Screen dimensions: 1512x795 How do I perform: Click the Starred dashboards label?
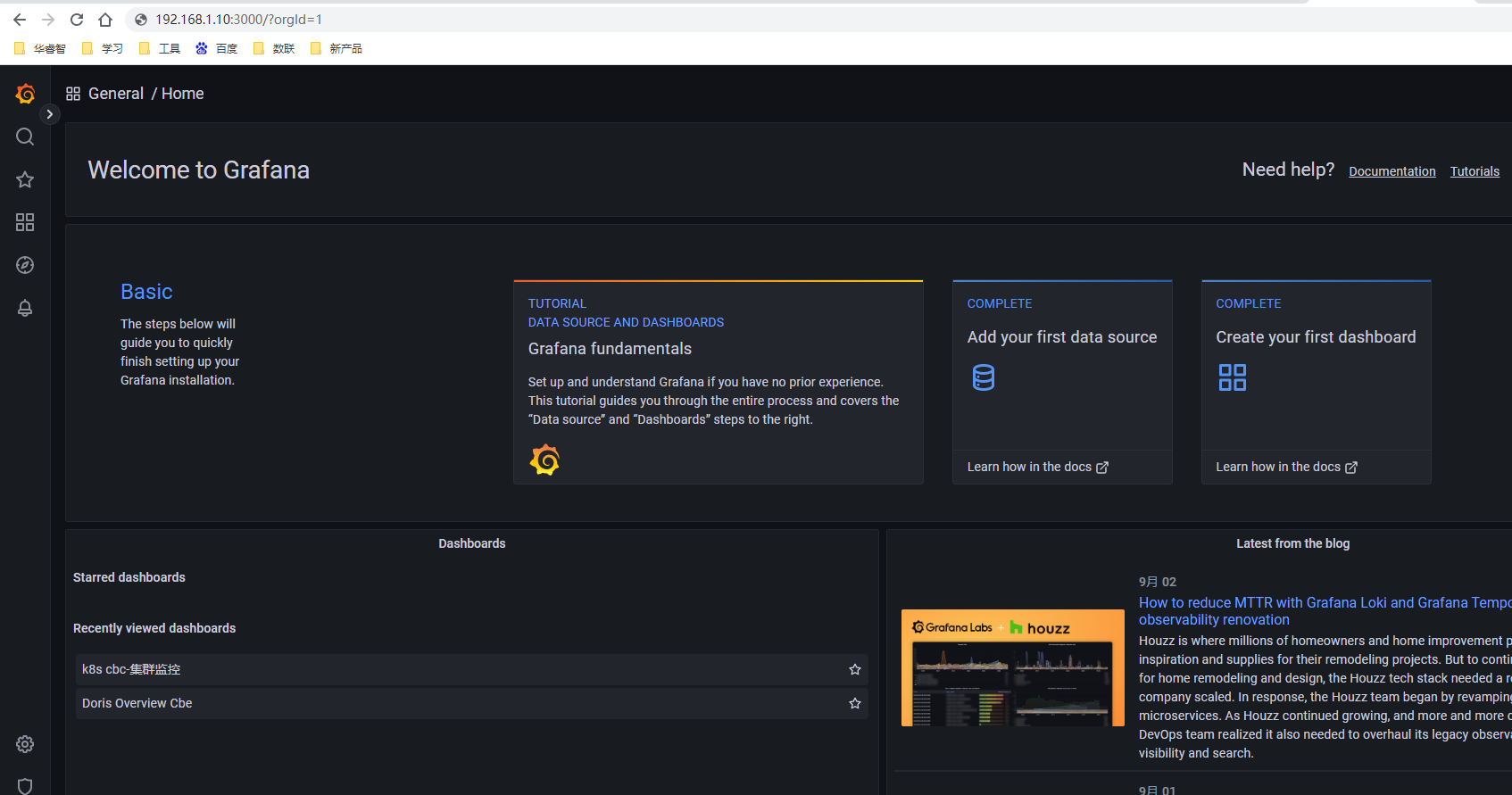pos(129,577)
